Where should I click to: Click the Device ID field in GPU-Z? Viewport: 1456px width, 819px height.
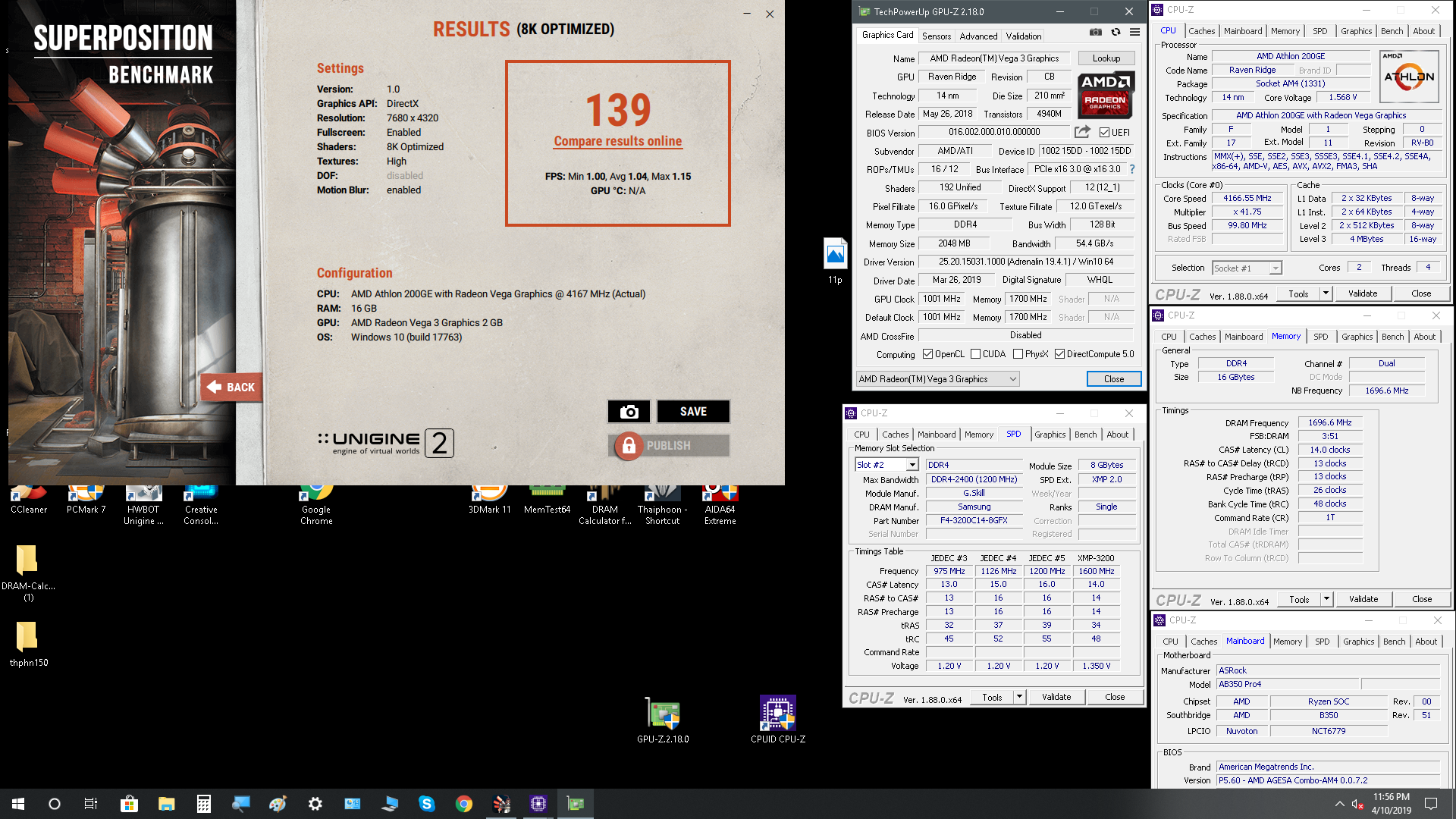click(x=1086, y=151)
